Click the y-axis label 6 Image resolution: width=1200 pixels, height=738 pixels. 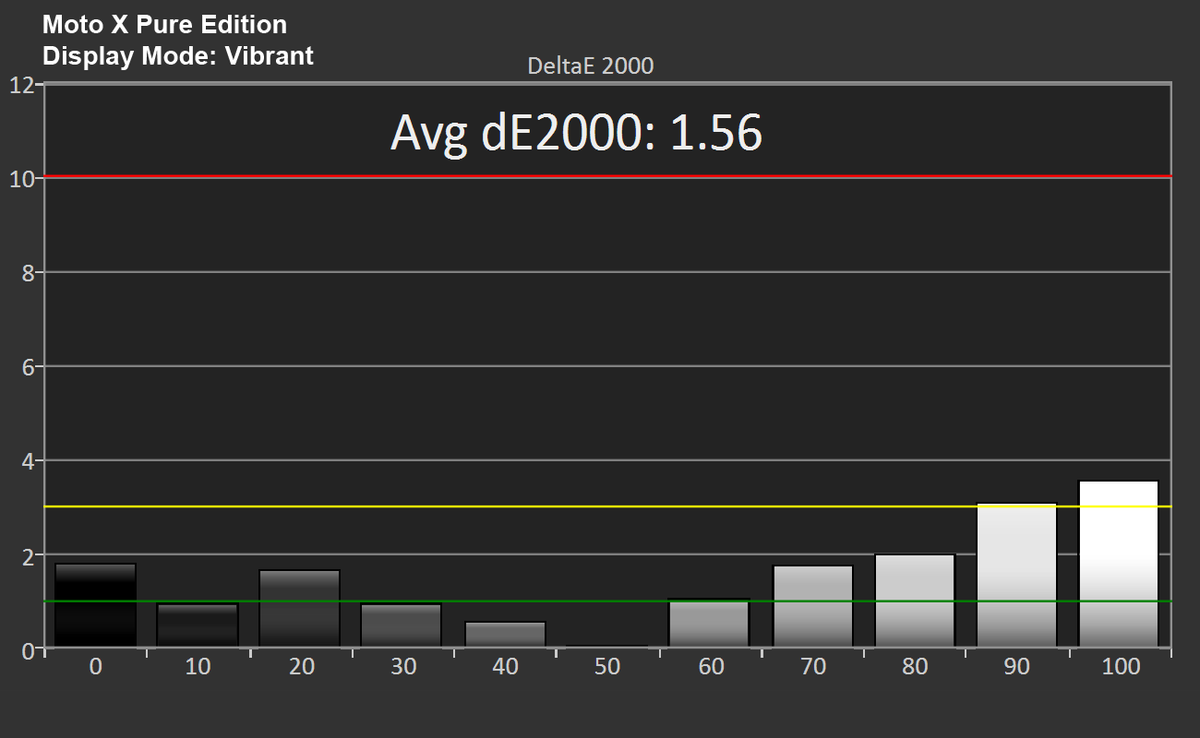tap(26, 367)
